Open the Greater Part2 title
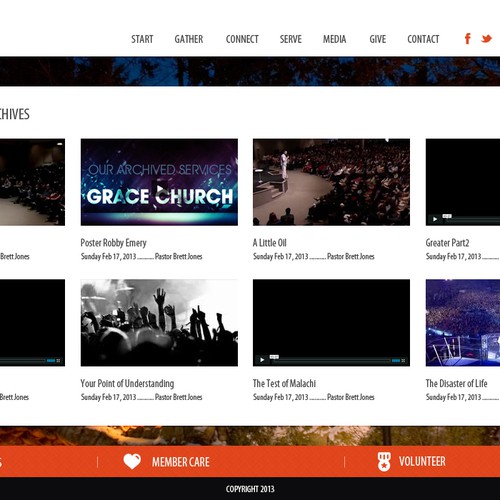 (447, 243)
